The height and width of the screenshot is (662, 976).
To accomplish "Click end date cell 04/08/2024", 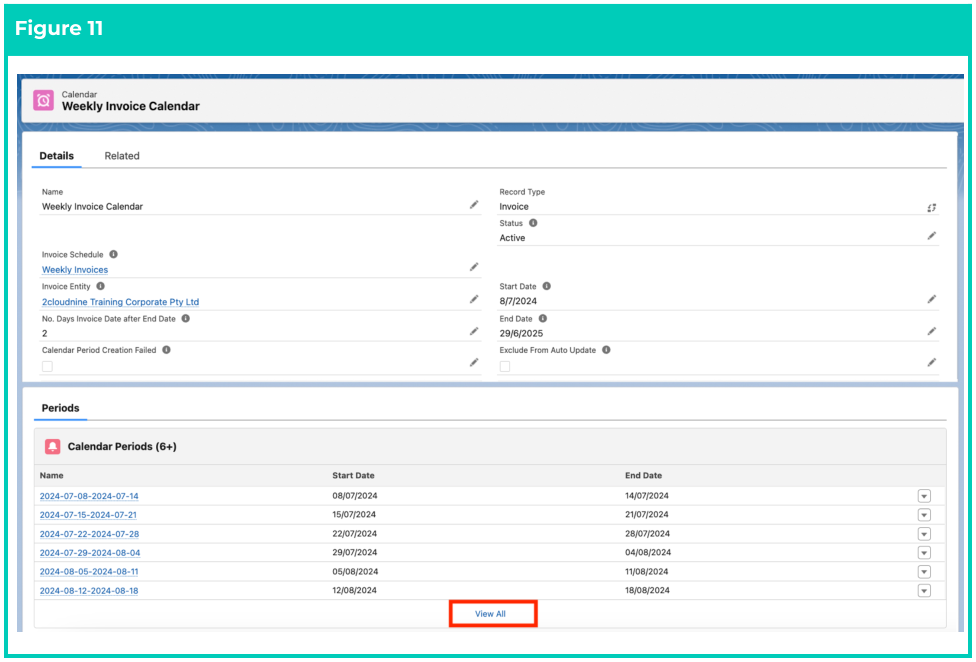I will [648, 552].
